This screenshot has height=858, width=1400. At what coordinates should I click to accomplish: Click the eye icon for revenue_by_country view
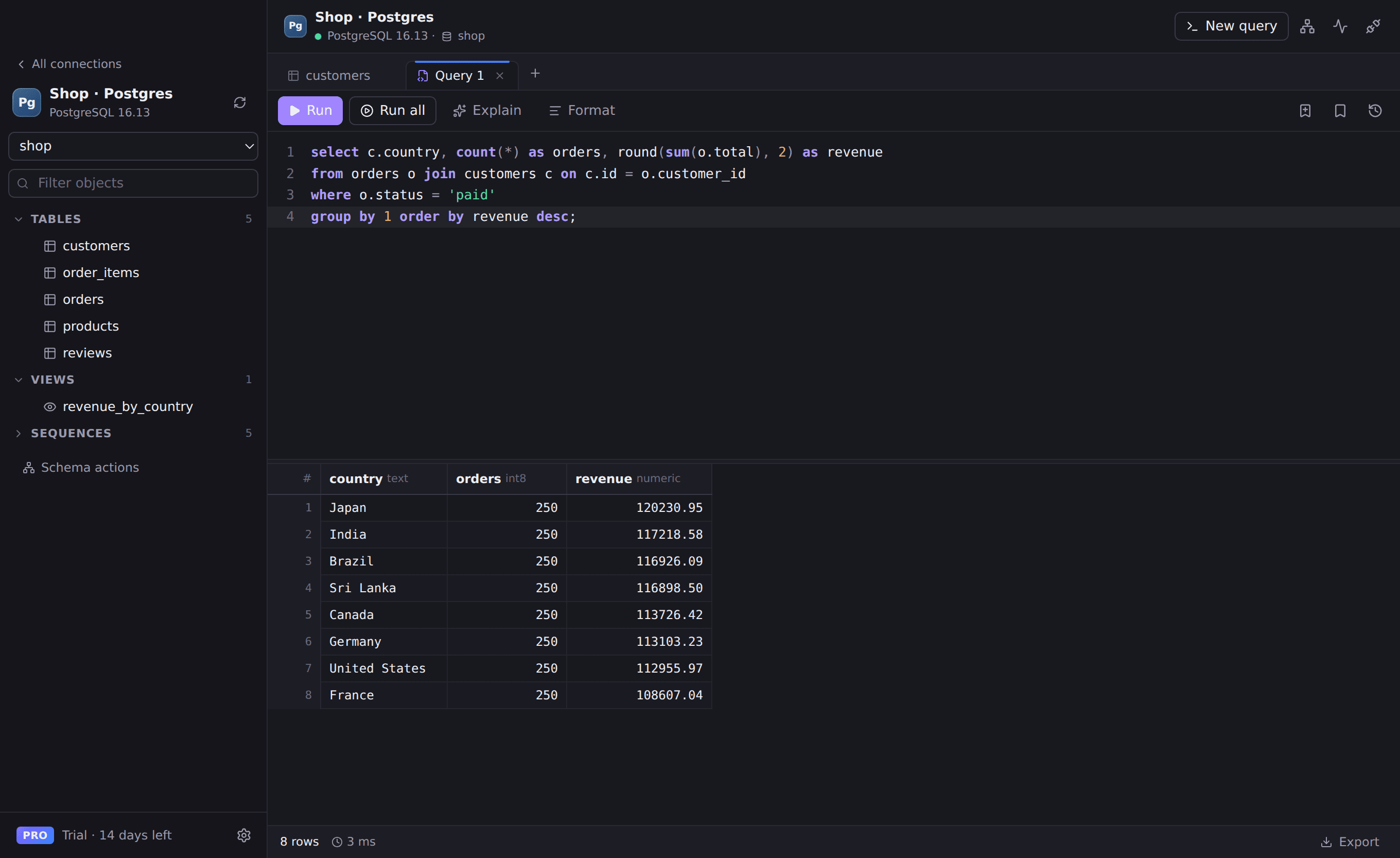(x=50, y=406)
